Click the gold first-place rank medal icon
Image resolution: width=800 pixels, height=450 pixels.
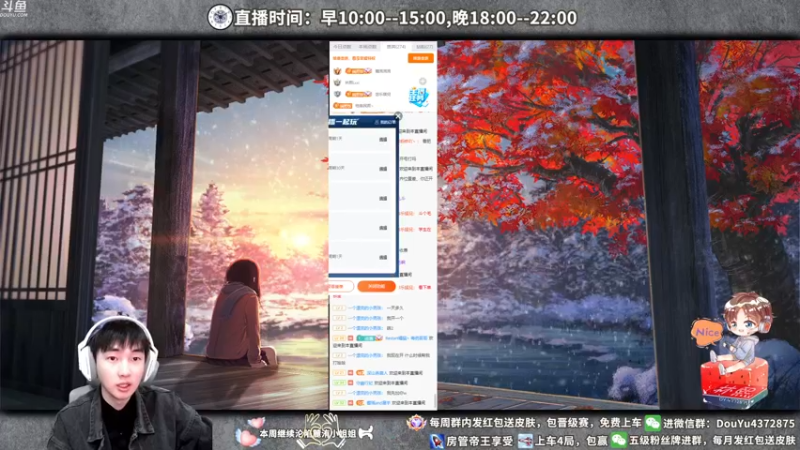(x=337, y=71)
